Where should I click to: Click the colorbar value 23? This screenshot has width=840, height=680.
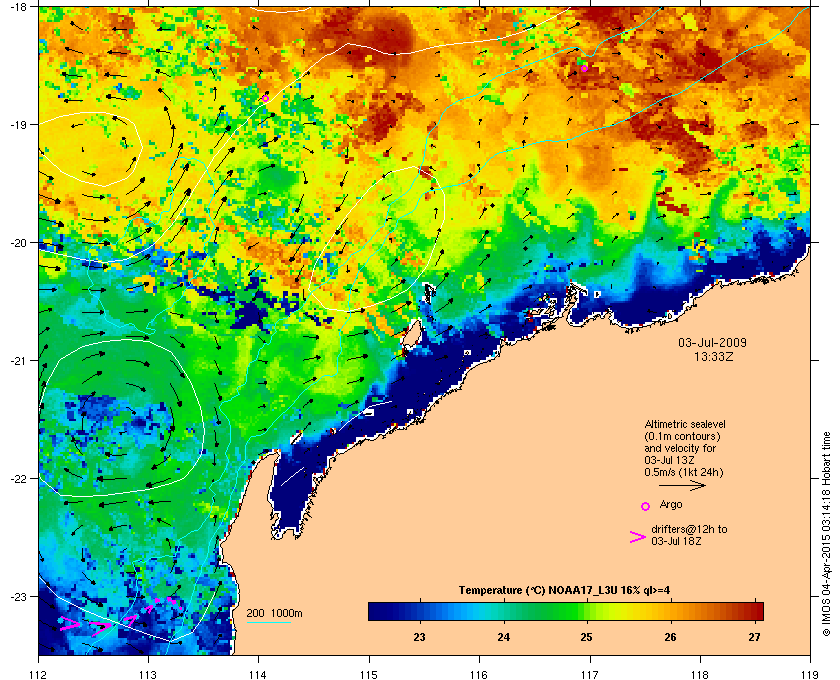point(419,637)
